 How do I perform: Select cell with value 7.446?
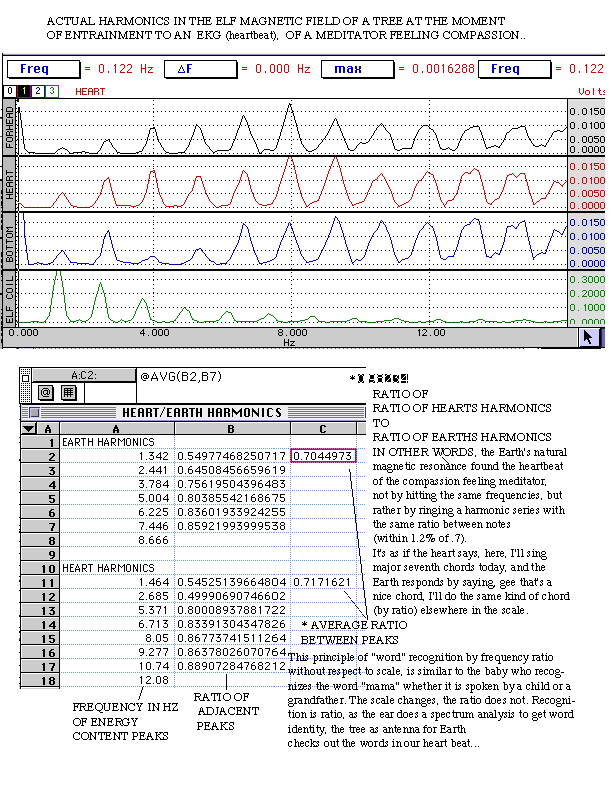point(117,526)
